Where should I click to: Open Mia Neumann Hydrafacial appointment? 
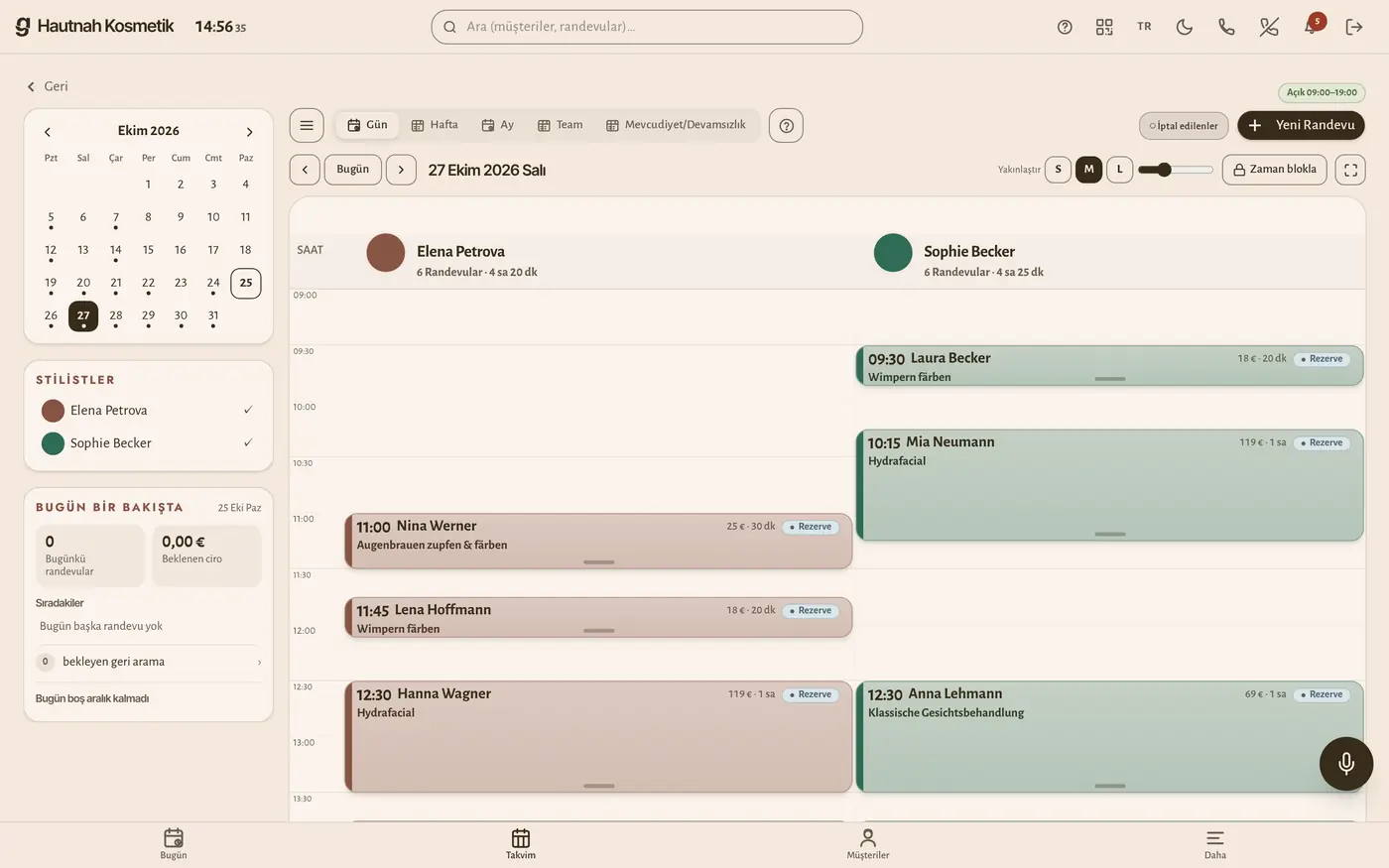[x=1109, y=485]
